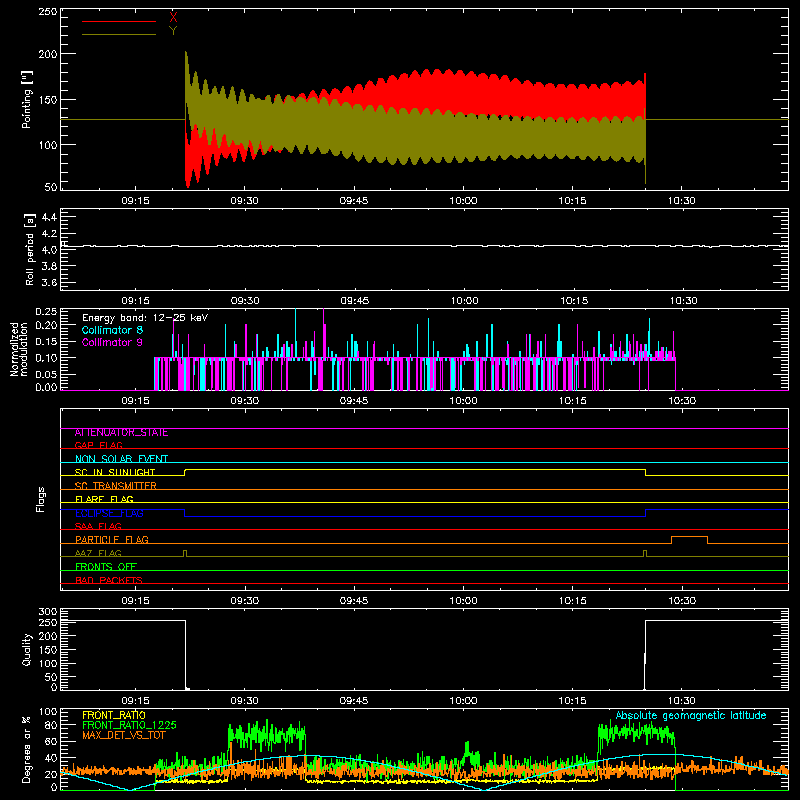Click the SC_IN_SUNLIGHT flag label

pos(115,472)
